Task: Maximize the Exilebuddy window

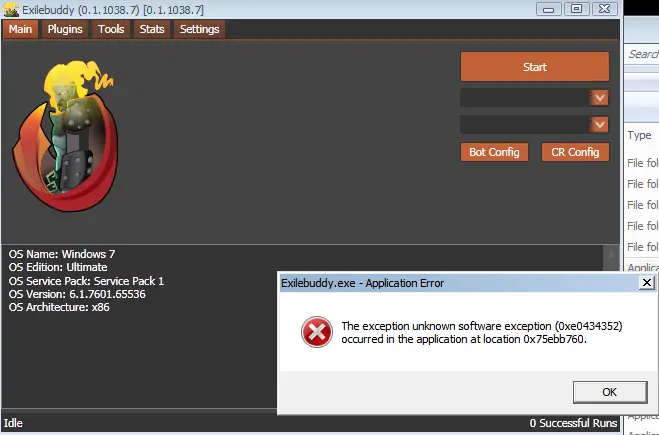Action: point(577,9)
